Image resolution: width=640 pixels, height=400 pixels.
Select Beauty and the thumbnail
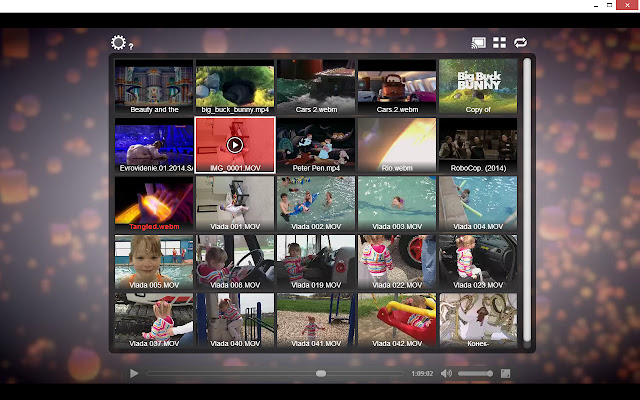[154, 87]
